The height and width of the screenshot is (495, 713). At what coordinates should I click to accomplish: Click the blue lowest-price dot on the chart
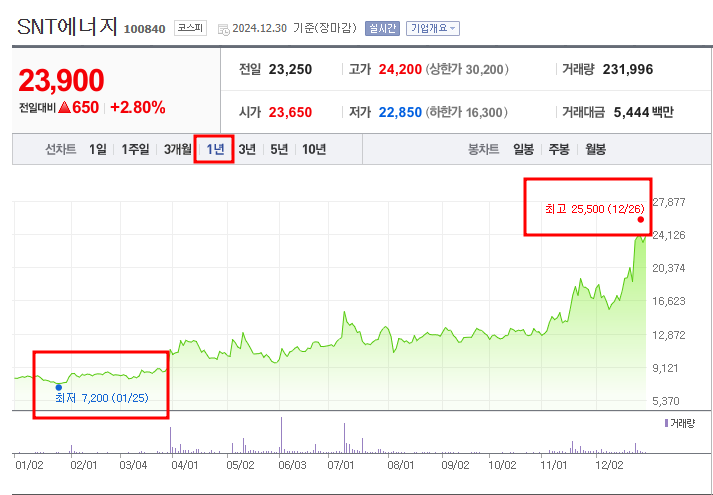pyautogui.click(x=59, y=387)
